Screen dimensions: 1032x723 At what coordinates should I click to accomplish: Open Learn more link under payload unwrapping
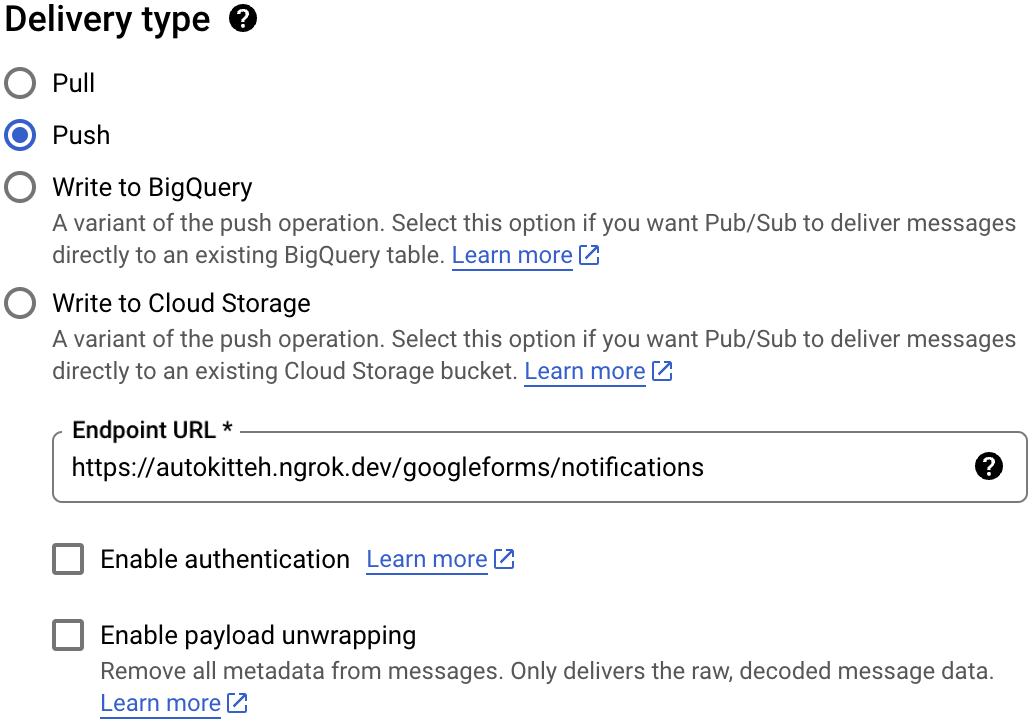tap(174, 703)
